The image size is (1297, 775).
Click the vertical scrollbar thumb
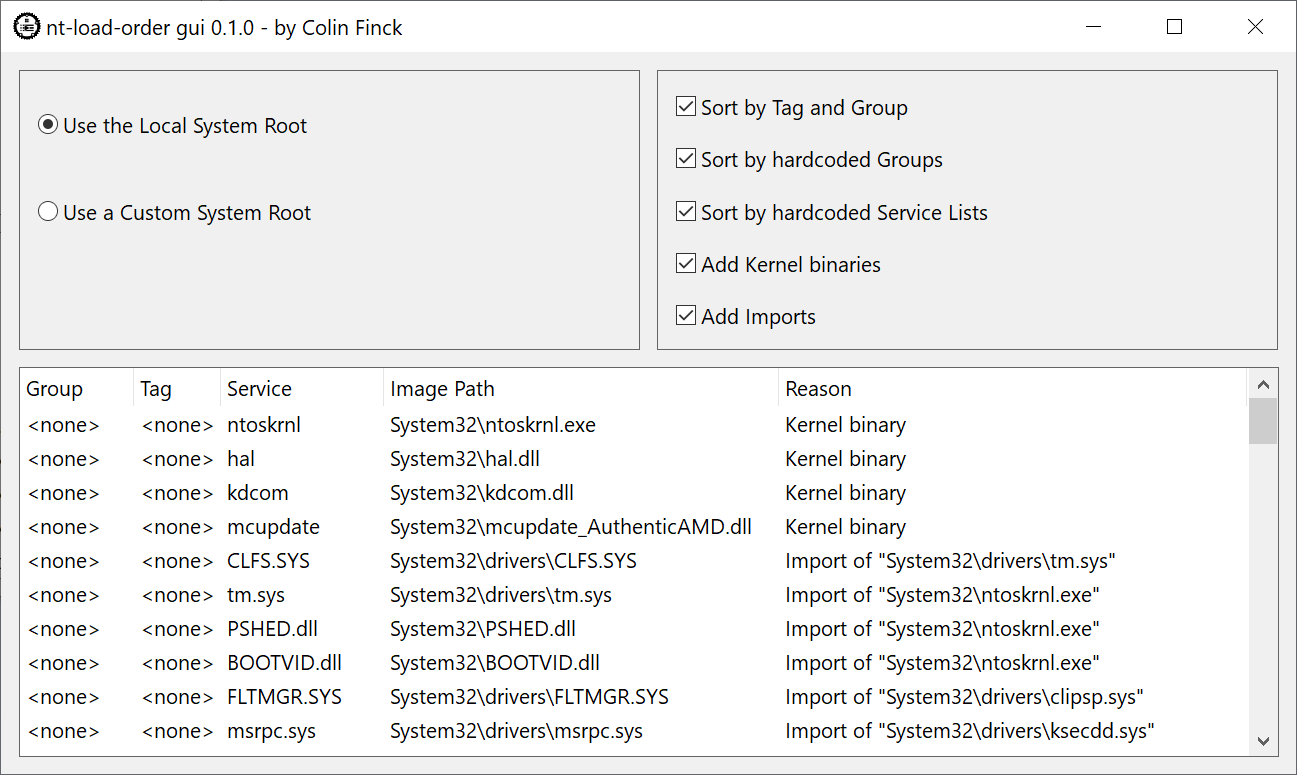(1263, 421)
